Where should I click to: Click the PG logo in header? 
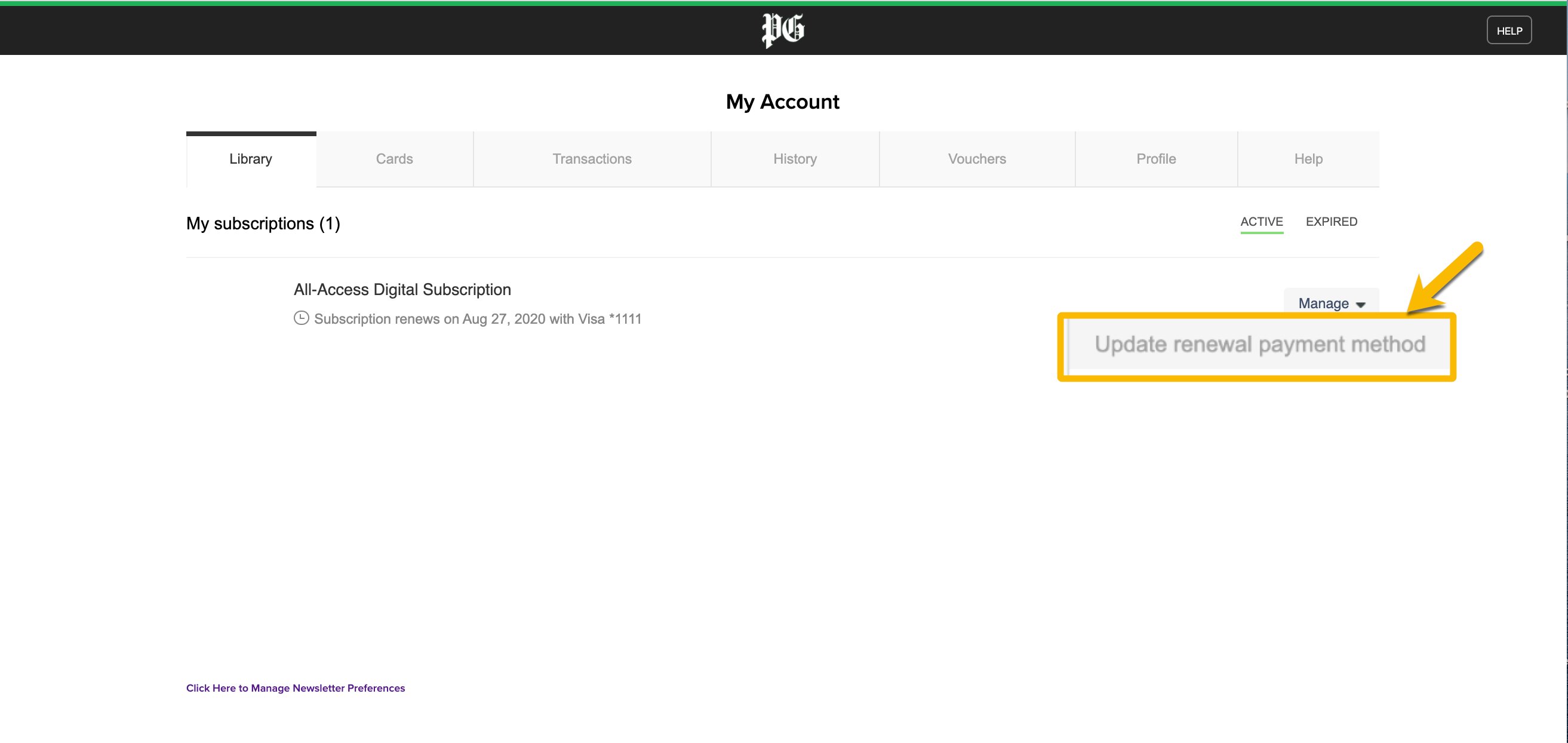783,30
